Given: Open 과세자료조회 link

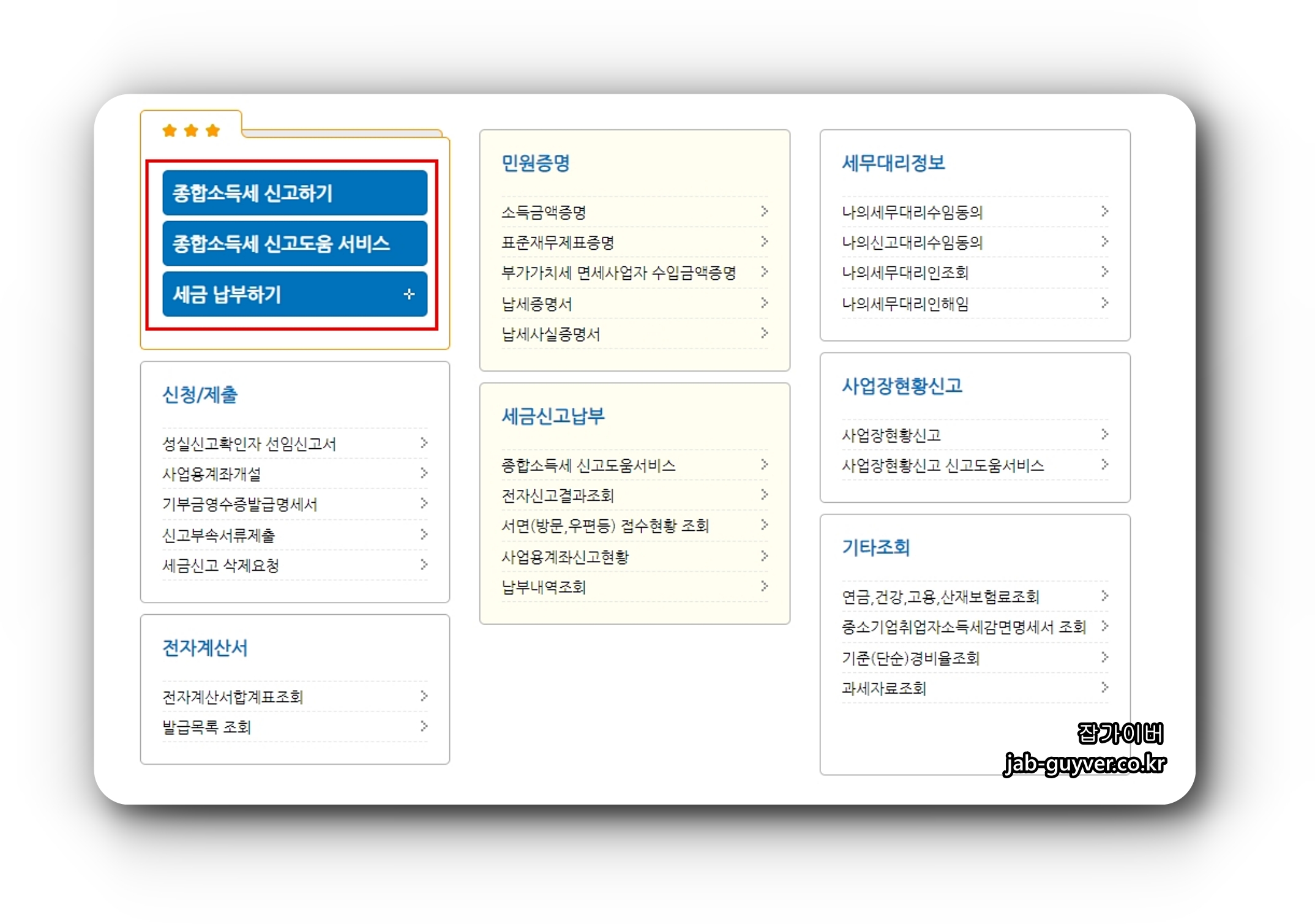Looking at the screenshot, I should (883, 688).
